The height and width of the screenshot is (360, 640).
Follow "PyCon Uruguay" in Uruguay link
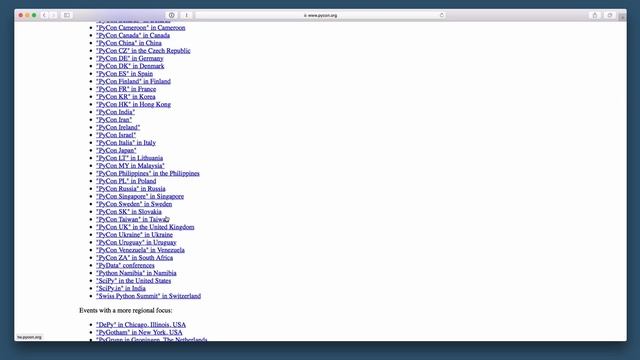136,242
